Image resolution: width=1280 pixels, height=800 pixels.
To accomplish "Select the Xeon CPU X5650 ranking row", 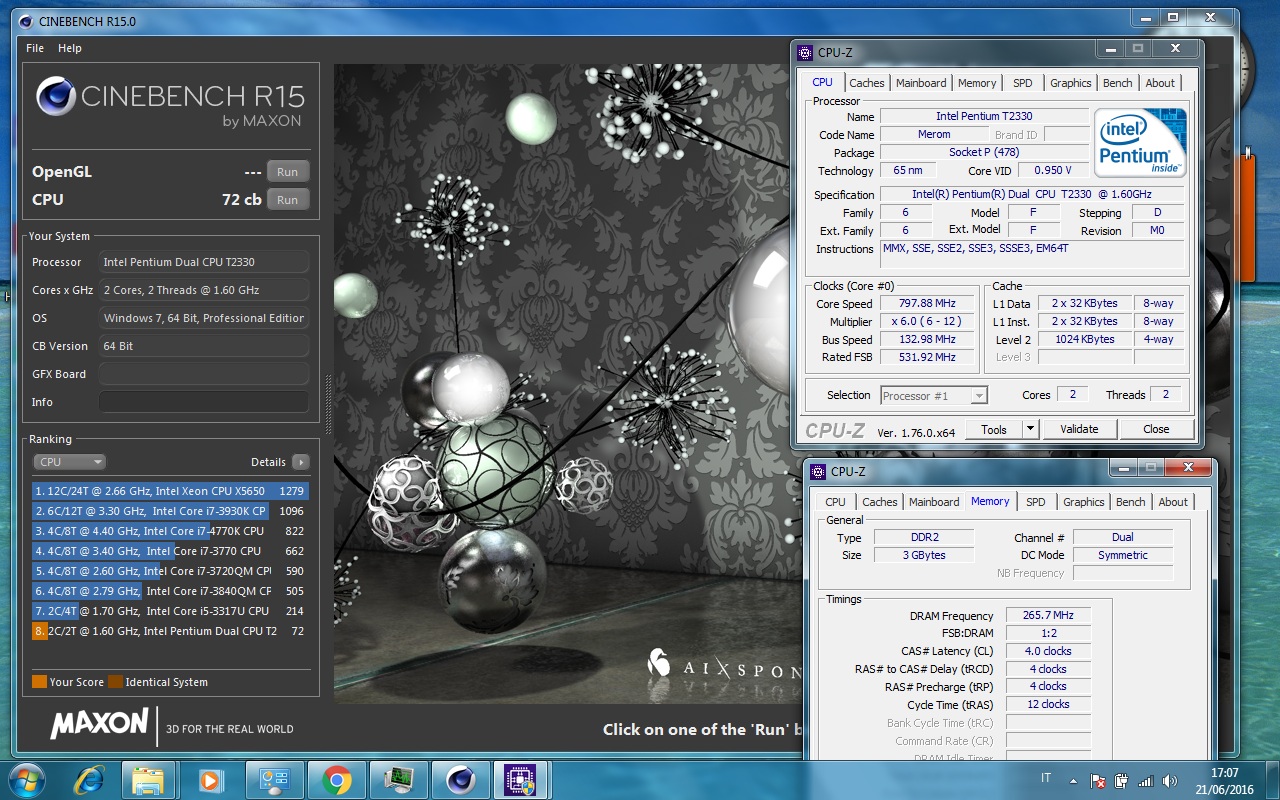I will click(170, 491).
